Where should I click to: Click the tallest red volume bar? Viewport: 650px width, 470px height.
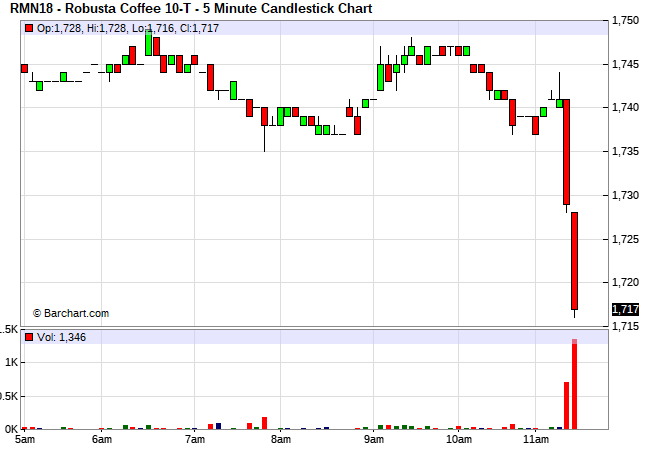click(x=575, y=384)
